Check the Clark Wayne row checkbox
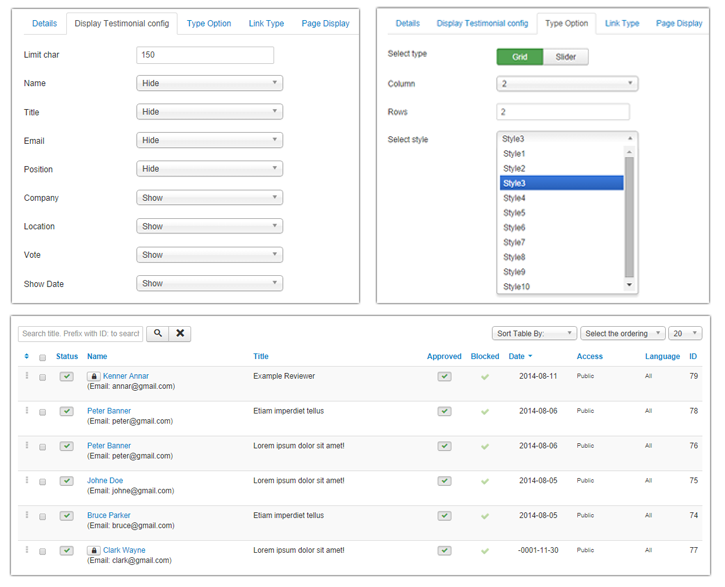Viewport: 725px width, 587px height. [x=43, y=551]
